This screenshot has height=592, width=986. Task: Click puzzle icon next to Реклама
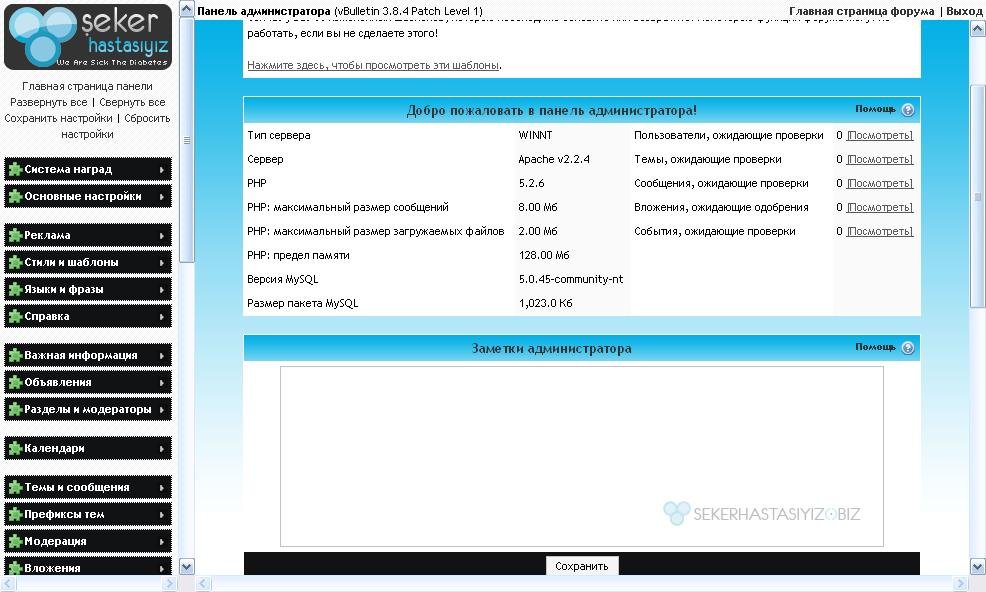click(15, 235)
